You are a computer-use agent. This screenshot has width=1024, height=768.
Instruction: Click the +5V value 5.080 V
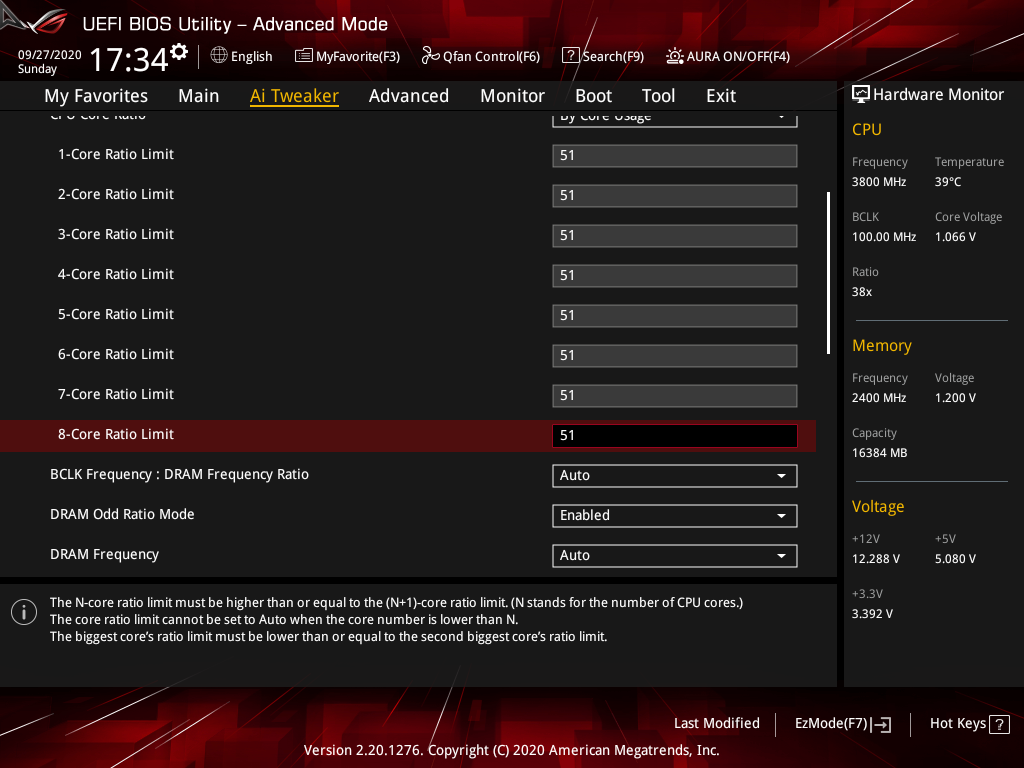coord(955,558)
